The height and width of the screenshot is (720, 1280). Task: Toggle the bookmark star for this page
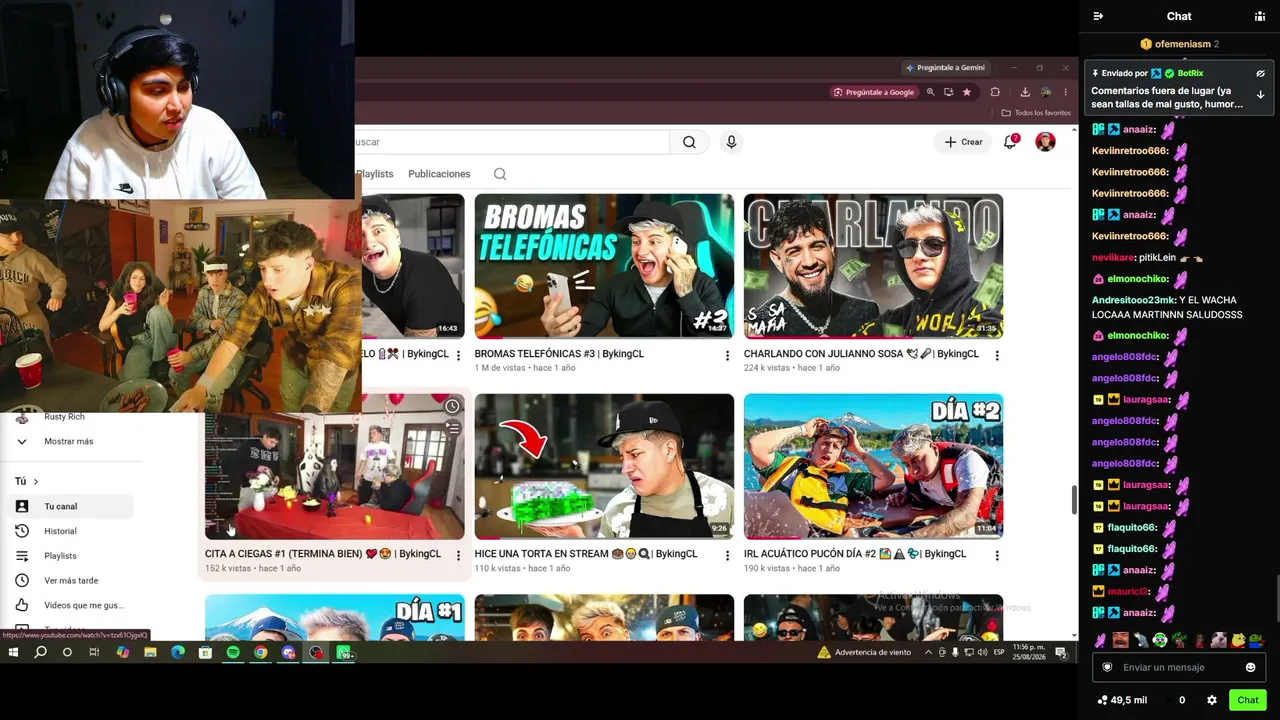click(966, 92)
